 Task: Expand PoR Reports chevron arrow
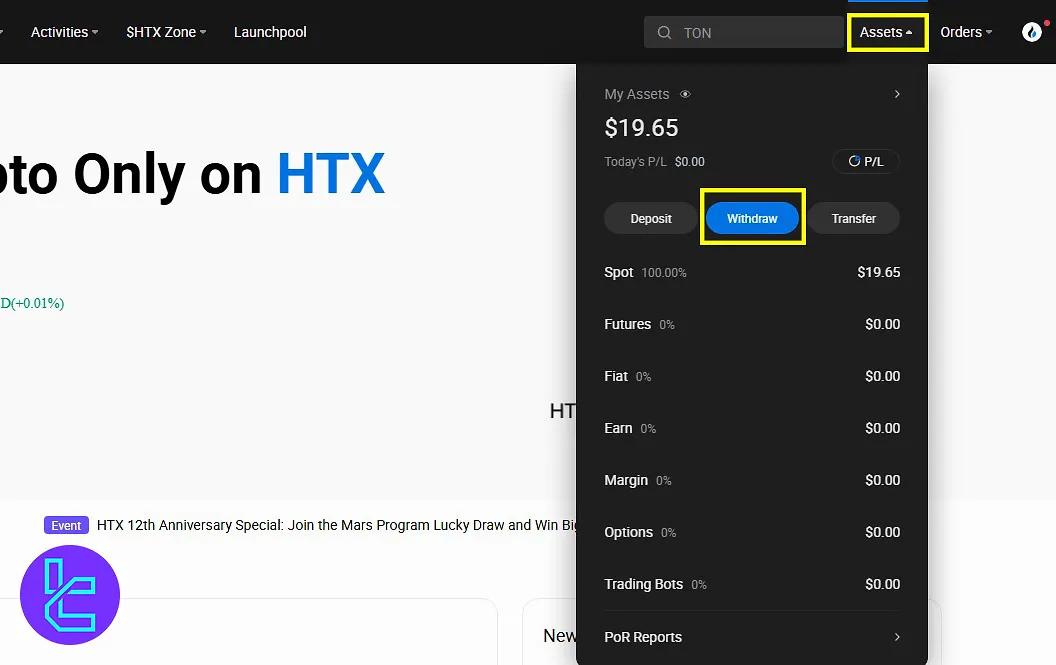[x=896, y=637]
